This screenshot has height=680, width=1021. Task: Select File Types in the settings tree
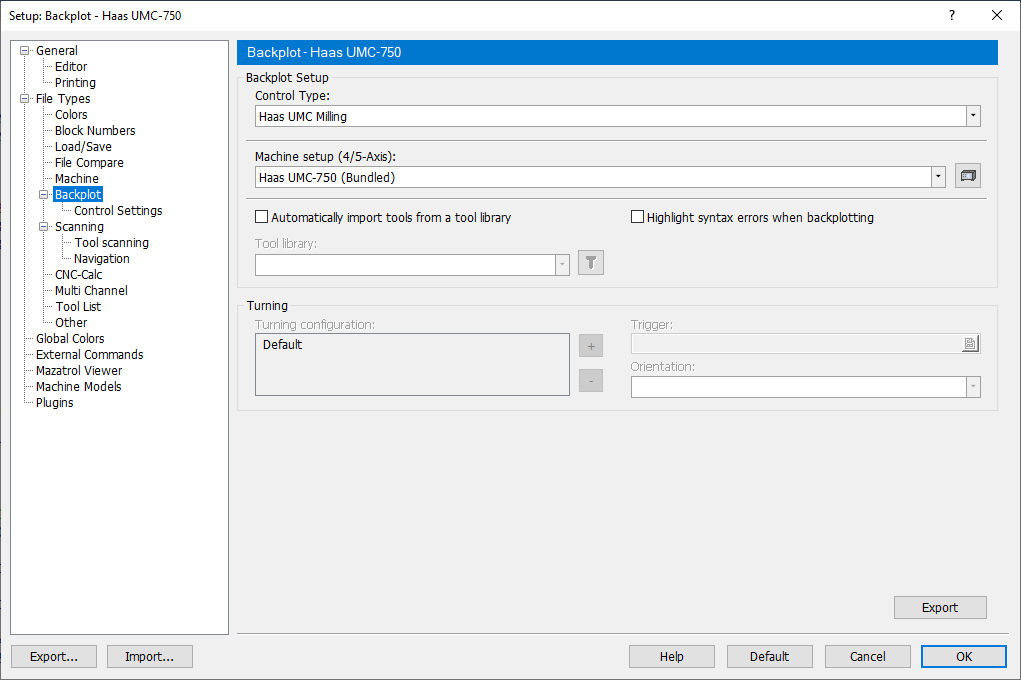[63, 98]
